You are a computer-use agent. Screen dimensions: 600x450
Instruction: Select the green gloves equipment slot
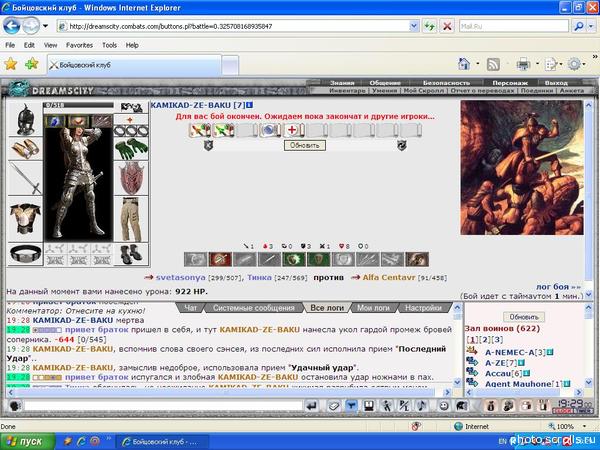click(x=131, y=149)
